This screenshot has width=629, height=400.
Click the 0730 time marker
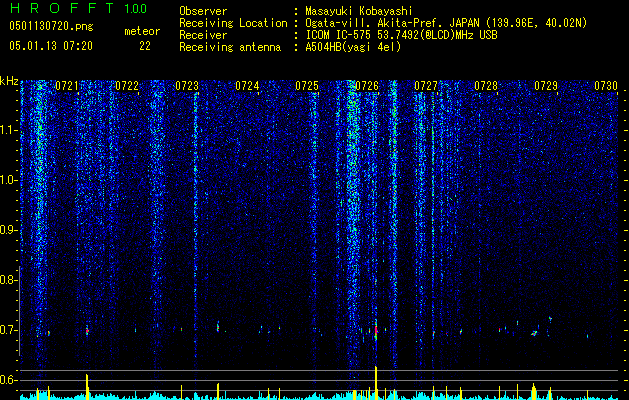coord(606,86)
